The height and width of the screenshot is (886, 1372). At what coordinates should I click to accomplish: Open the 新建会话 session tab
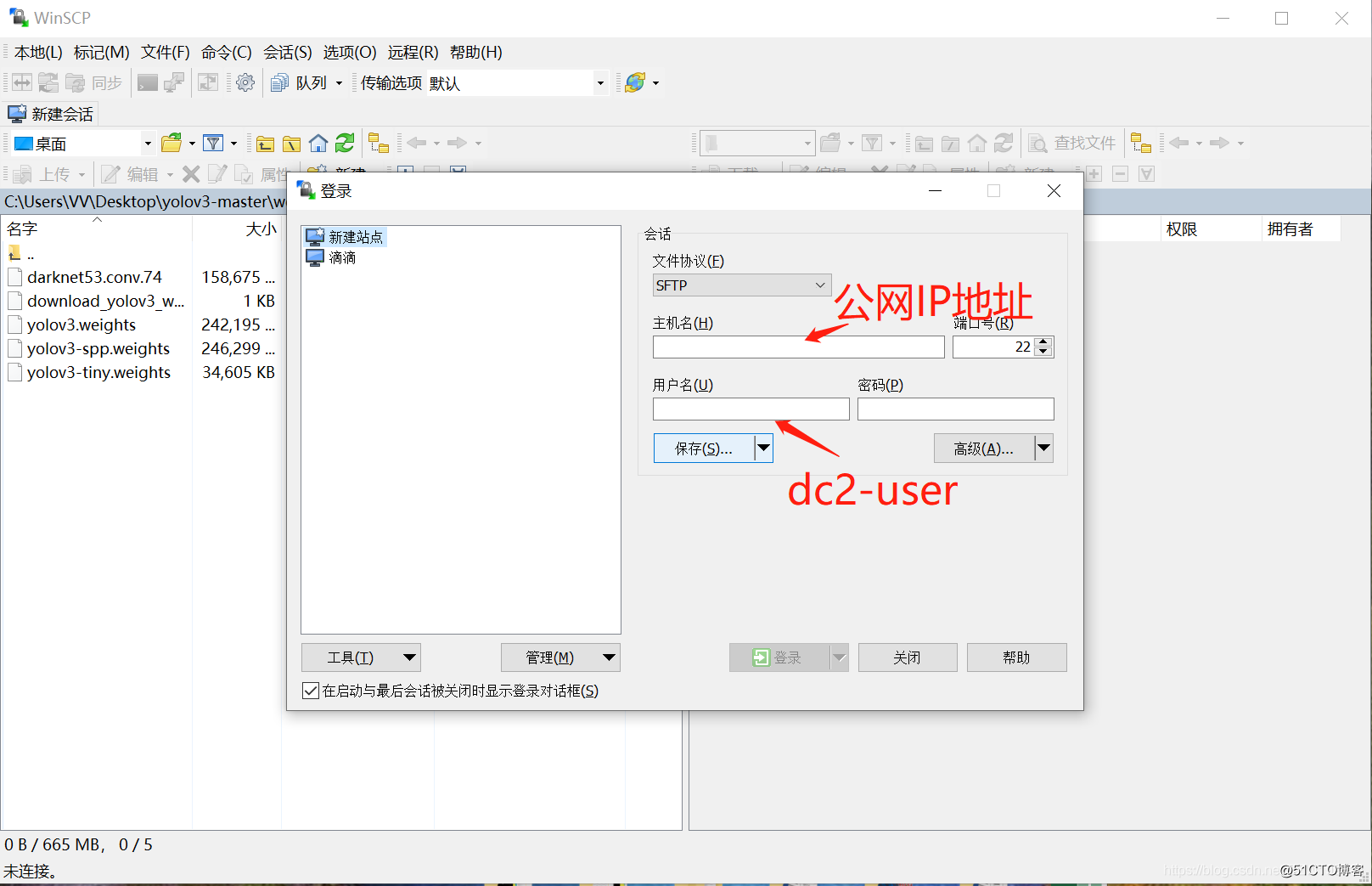click(x=51, y=114)
